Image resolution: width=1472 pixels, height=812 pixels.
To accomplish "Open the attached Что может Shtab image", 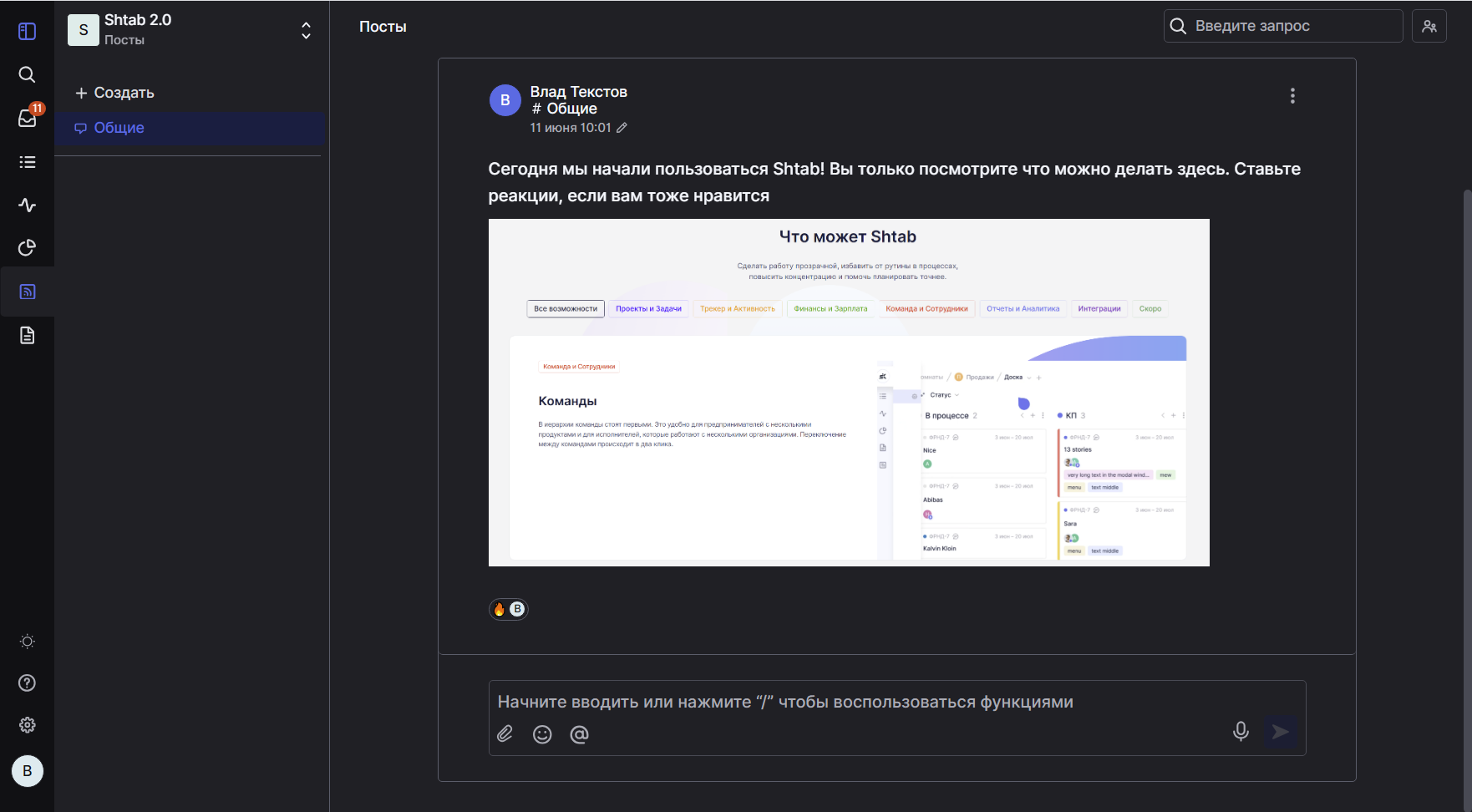I will coord(848,393).
